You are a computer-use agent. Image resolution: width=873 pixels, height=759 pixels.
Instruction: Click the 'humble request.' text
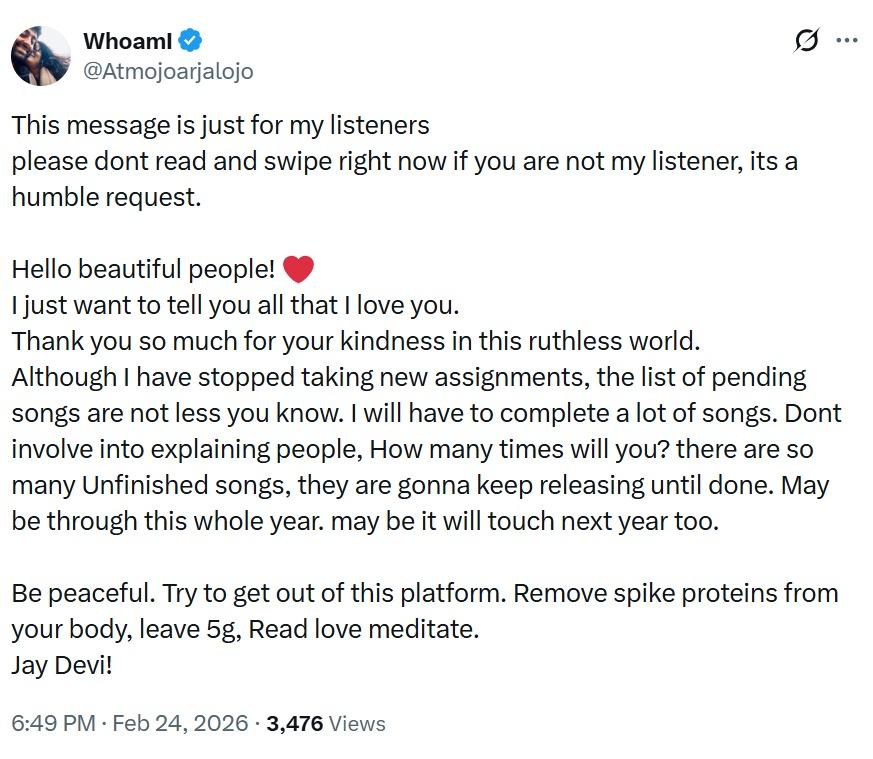(x=106, y=197)
